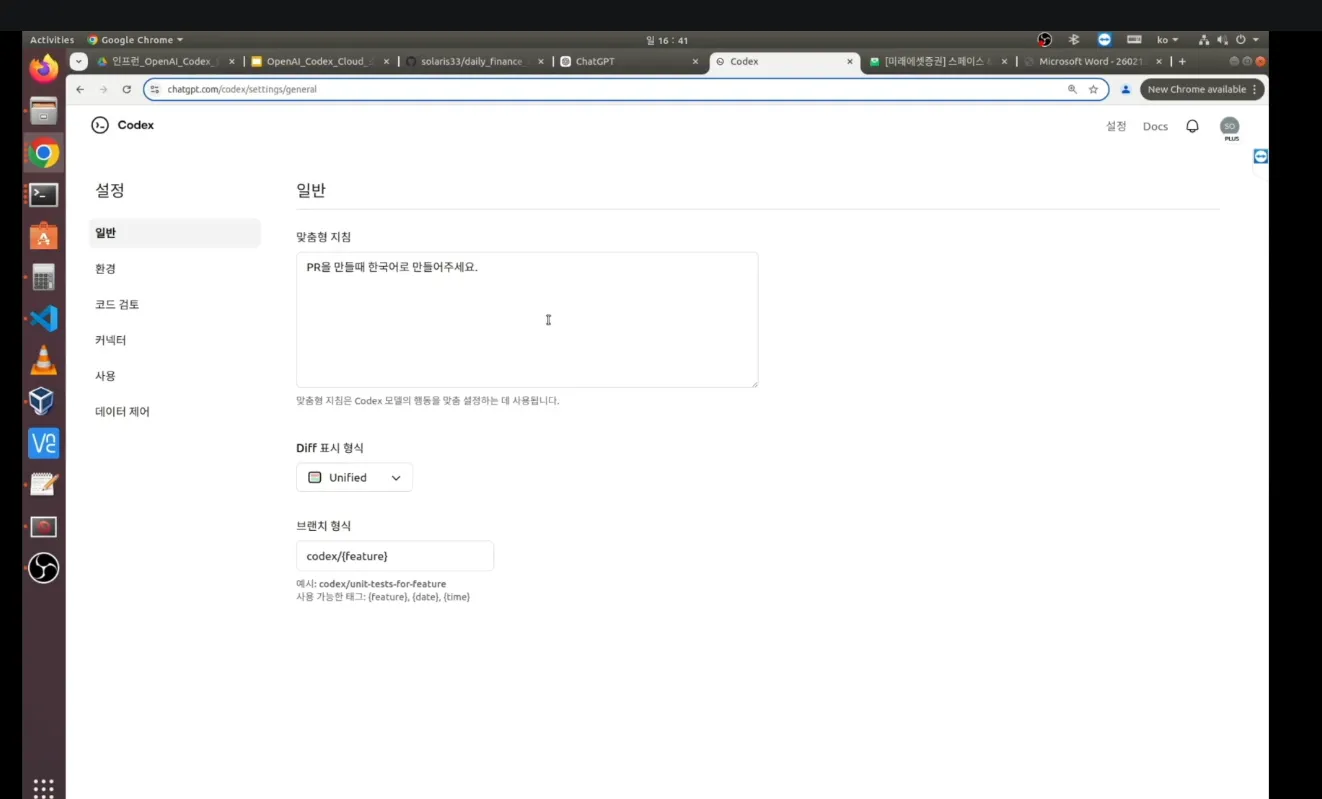Select 데이터 제어 in settings sidebar
The image size is (1322, 799).
(x=175, y=412)
